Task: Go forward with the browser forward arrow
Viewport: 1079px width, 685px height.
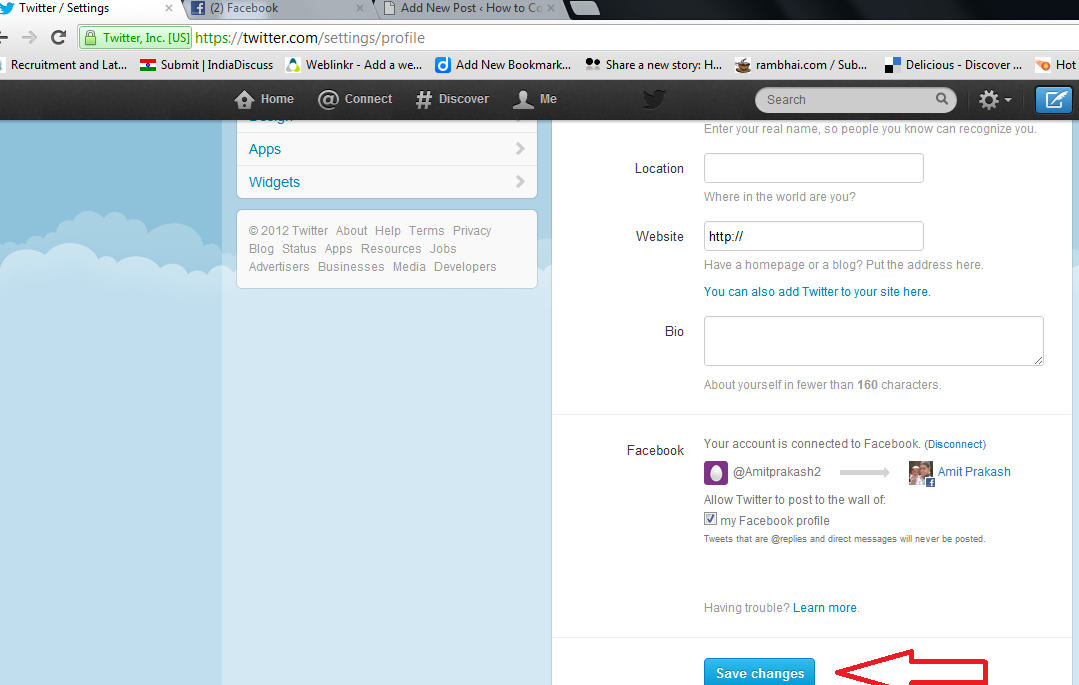Action: [29, 37]
